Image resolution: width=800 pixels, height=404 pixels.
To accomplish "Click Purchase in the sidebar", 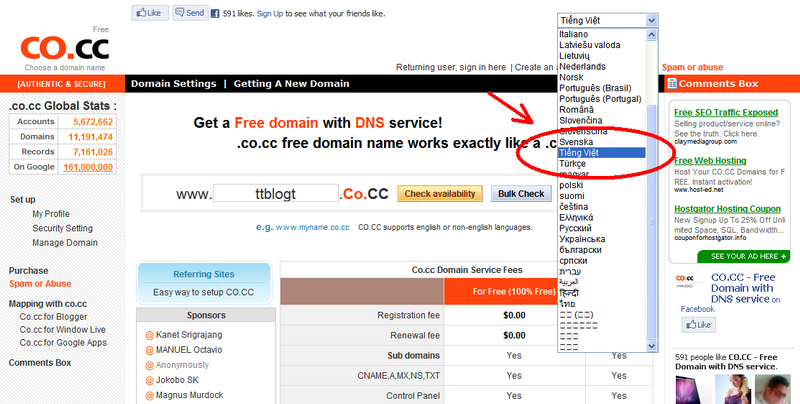I will point(29,270).
